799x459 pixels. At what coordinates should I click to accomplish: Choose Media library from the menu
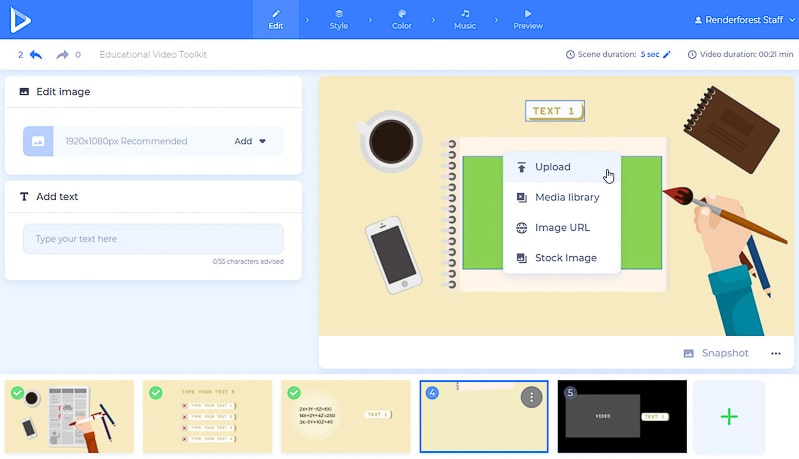pos(562,197)
